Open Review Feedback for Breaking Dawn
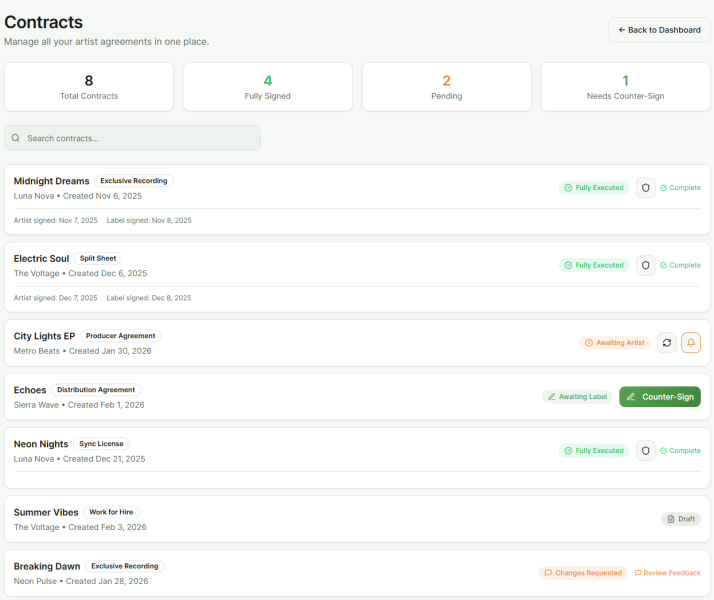The height and width of the screenshot is (600, 714). (667, 573)
